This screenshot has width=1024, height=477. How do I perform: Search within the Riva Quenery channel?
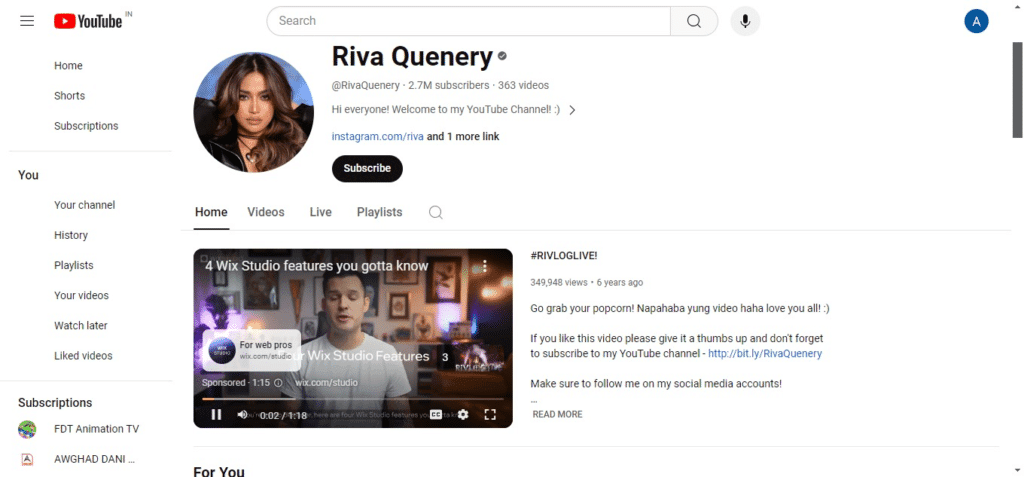(436, 212)
